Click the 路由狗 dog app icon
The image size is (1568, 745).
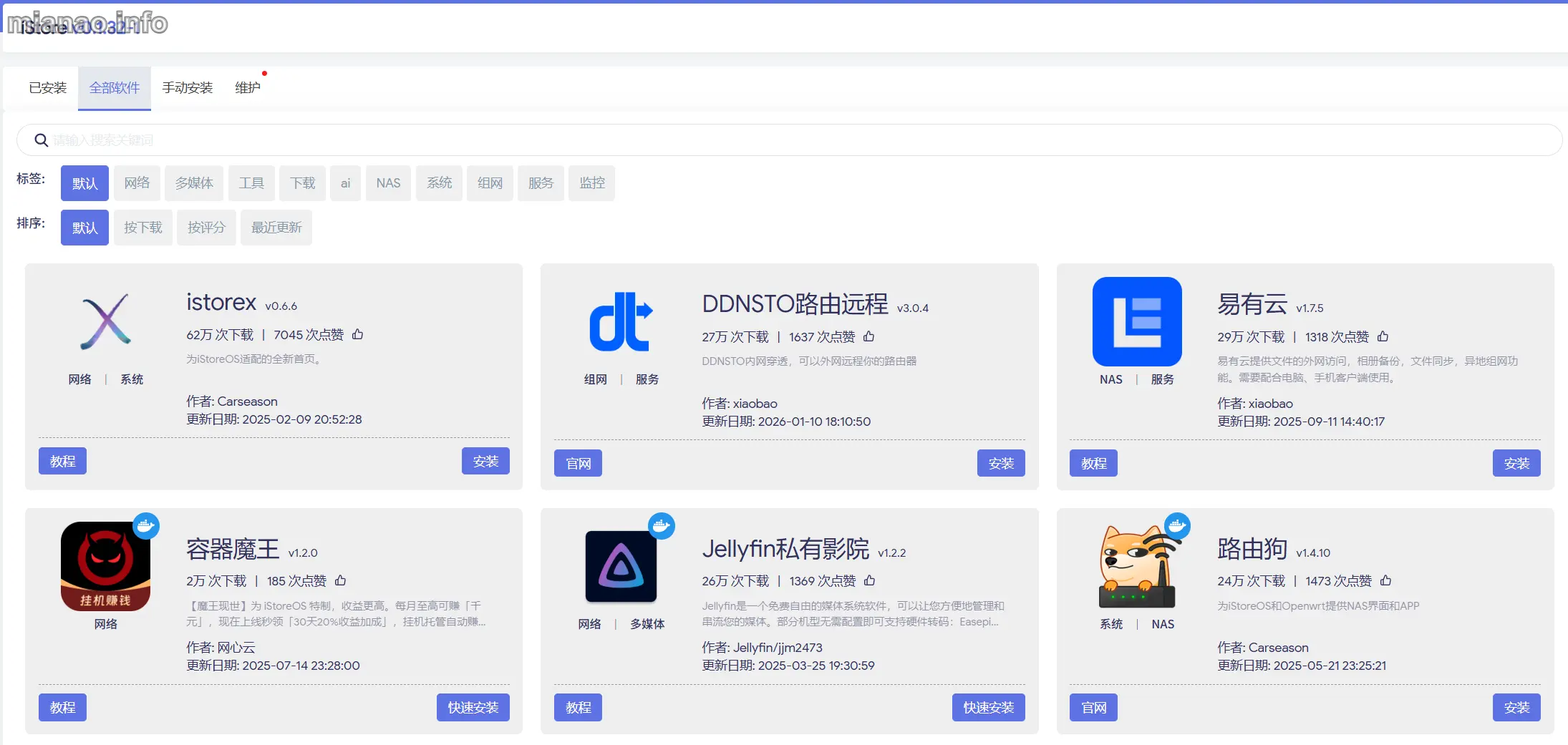(1136, 566)
